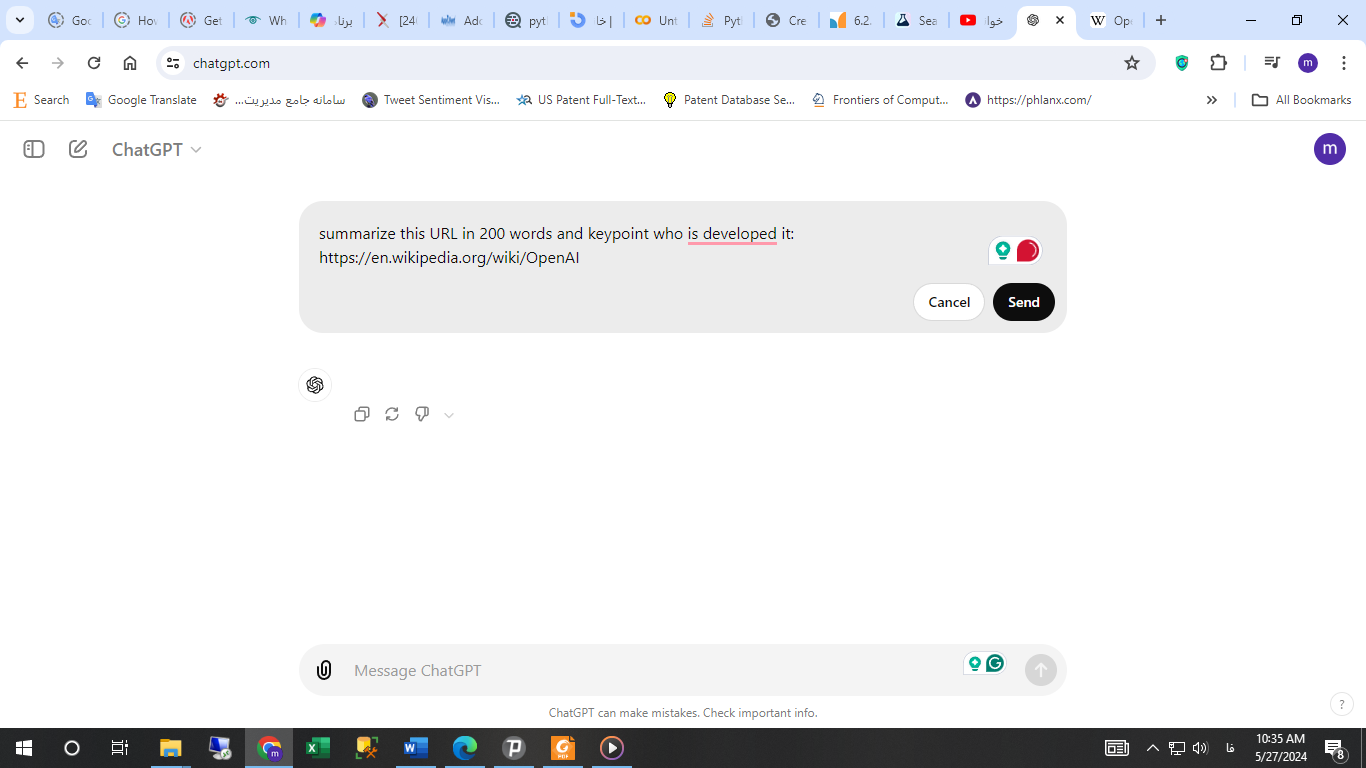Viewport: 1366px width, 768px height.
Task: Show more bookmarks with double chevron
Action: pyautogui.click(x=1212, y=100)
